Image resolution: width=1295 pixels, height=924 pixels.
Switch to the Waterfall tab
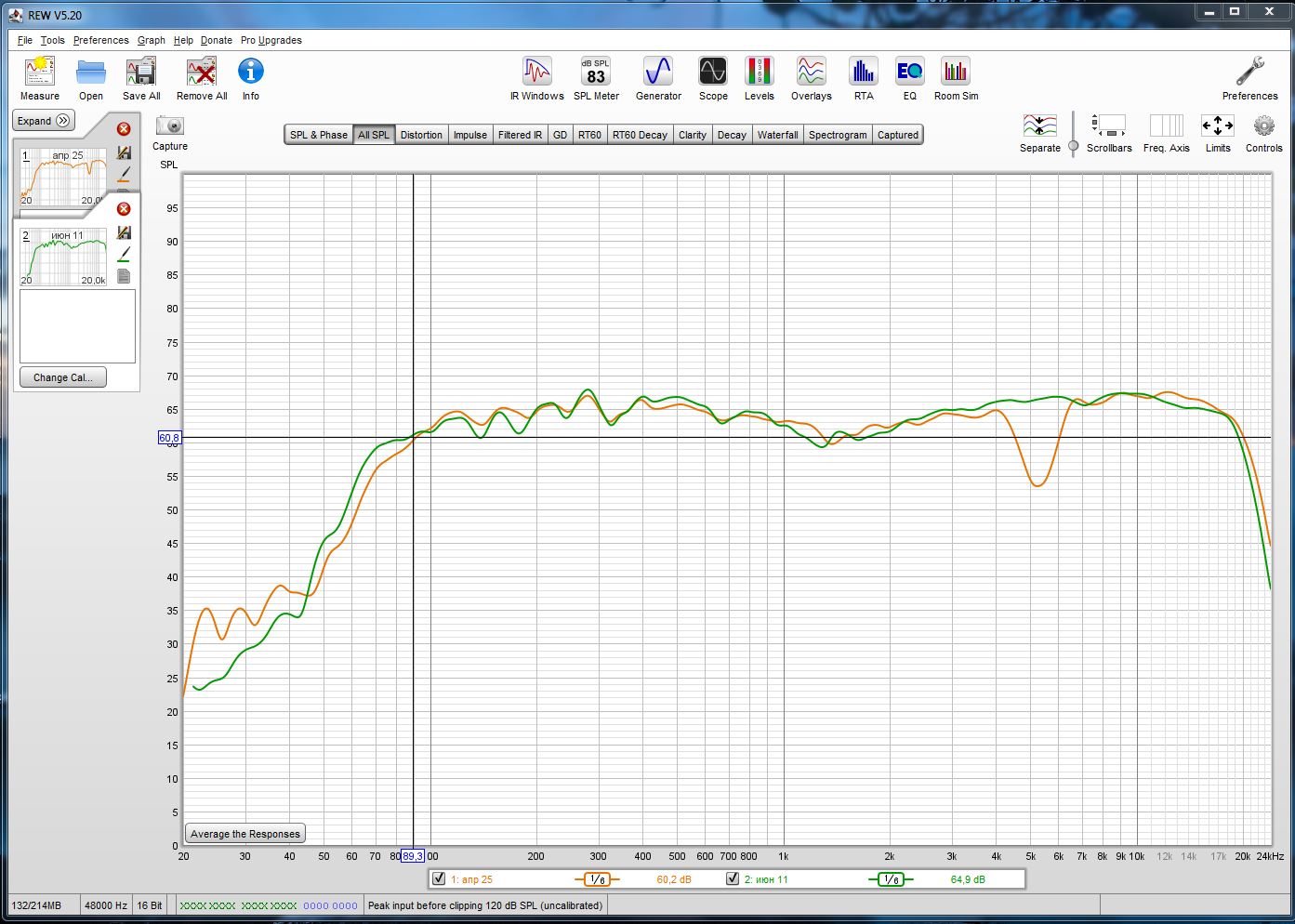tap(777, 135)
